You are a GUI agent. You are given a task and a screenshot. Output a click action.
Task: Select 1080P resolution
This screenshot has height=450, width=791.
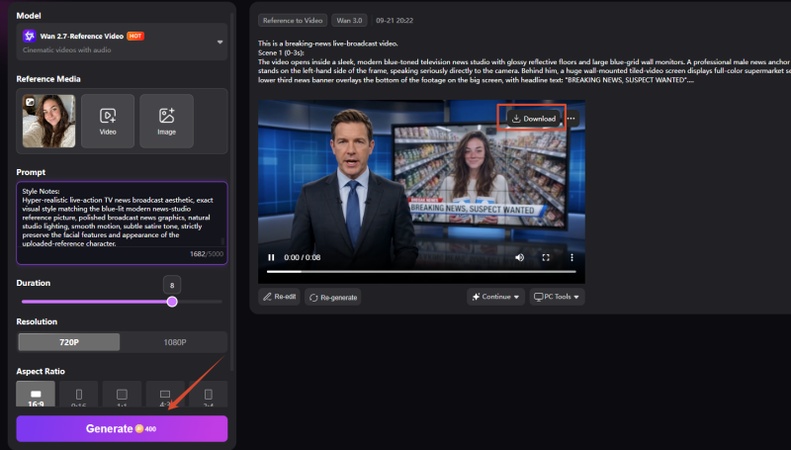[x=175, y=342]
